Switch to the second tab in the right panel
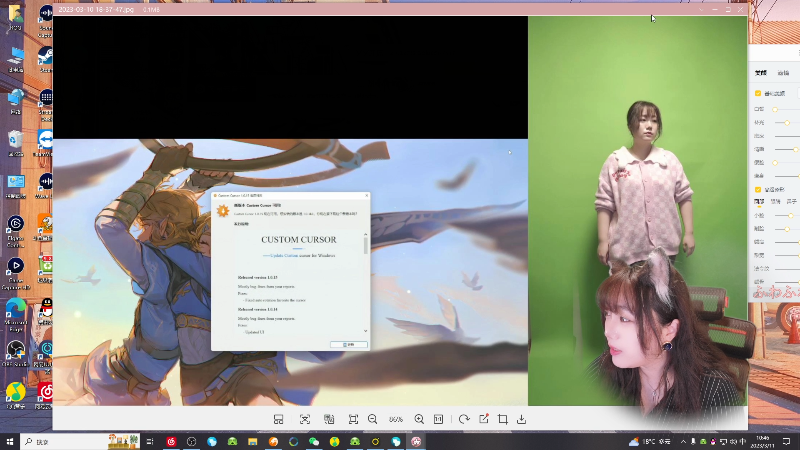This screenshot has height=450, width=800. pyautogui.click(x=783, y=73)
